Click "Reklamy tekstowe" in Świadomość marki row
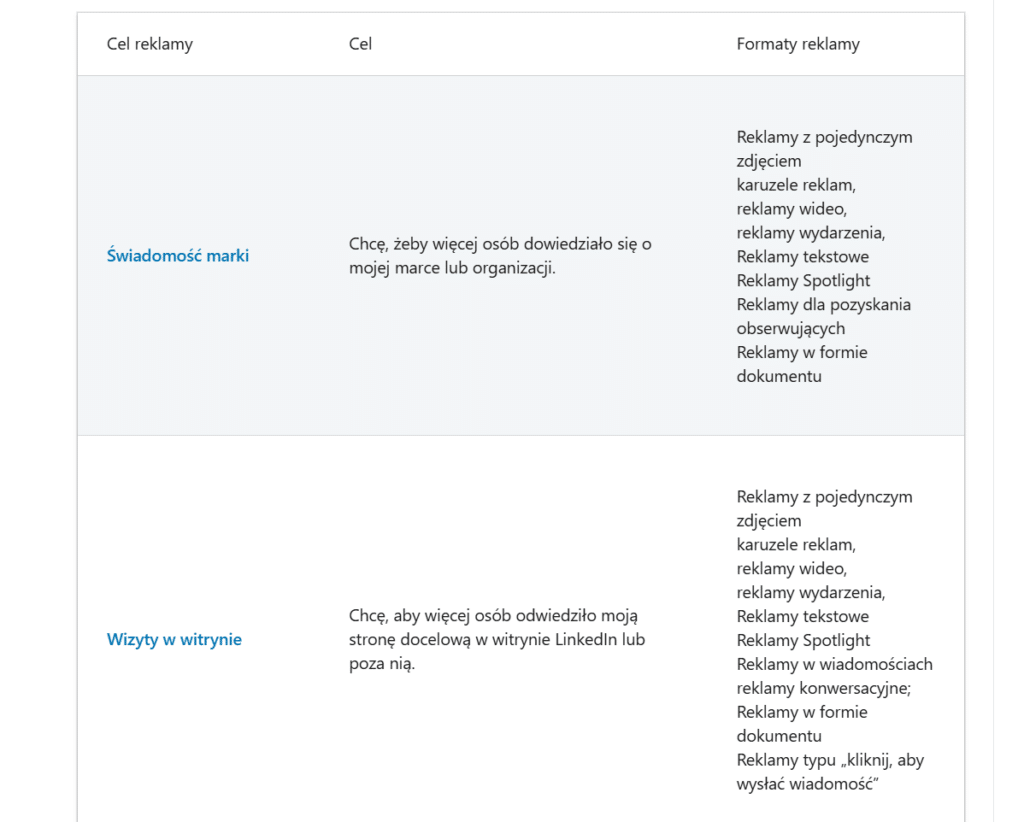This screenshot has width=1024, height=822. point(802,256)
